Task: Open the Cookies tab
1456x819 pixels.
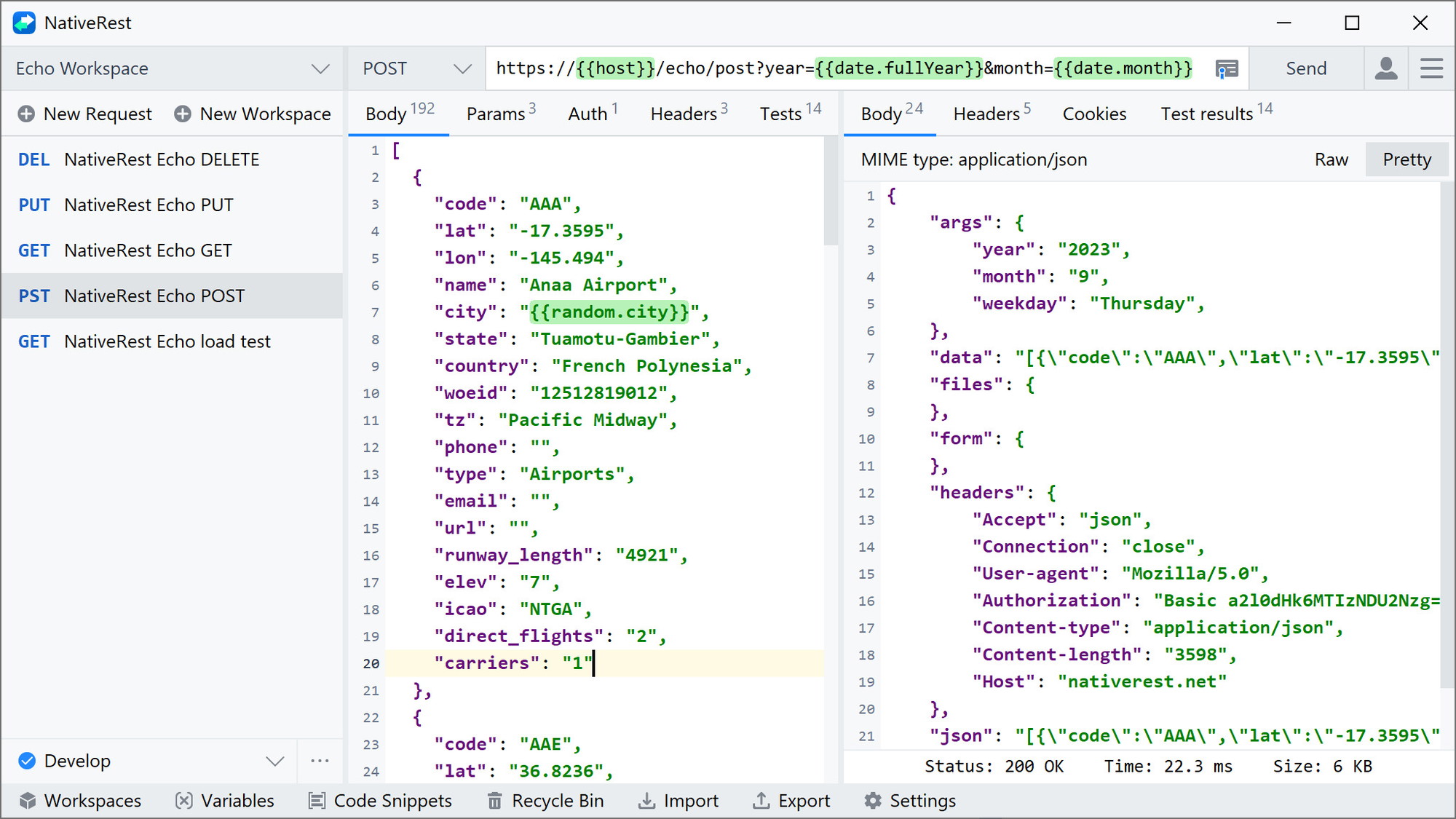Action: coord(1094,114)
